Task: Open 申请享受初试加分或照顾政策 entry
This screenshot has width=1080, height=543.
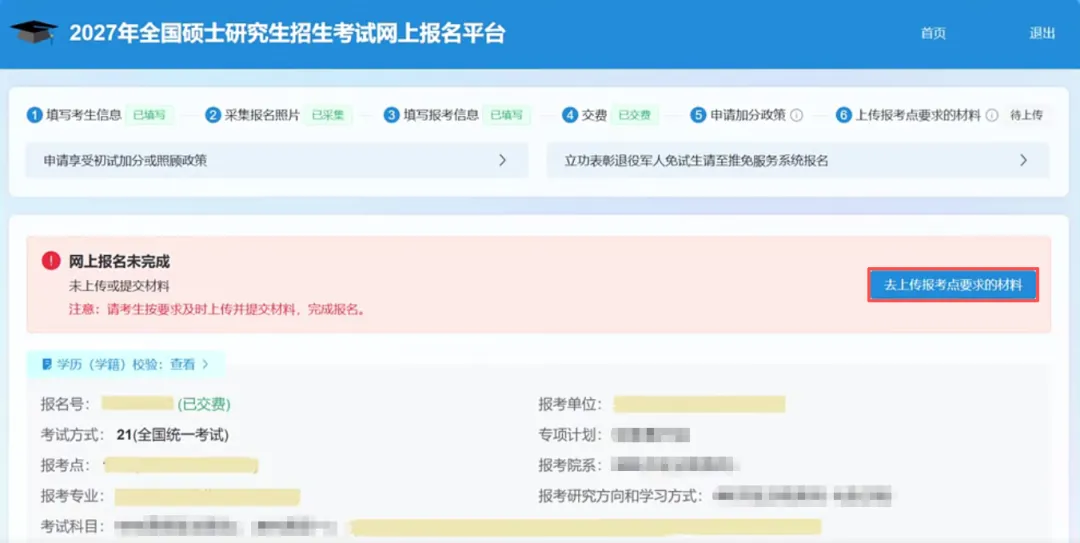Action: click(277, 161)
